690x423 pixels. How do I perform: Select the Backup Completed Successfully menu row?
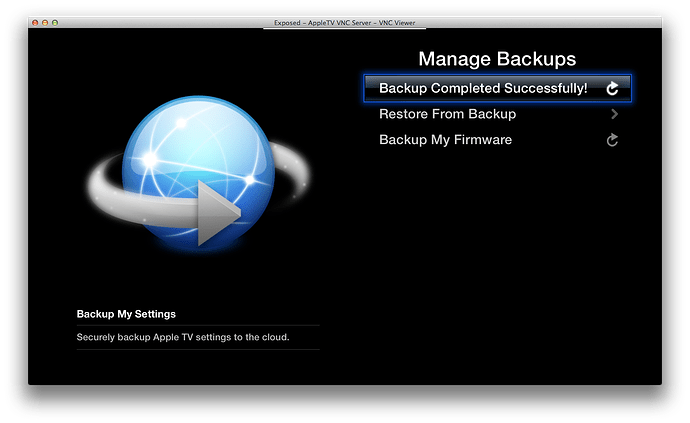(x=497, y=88)
